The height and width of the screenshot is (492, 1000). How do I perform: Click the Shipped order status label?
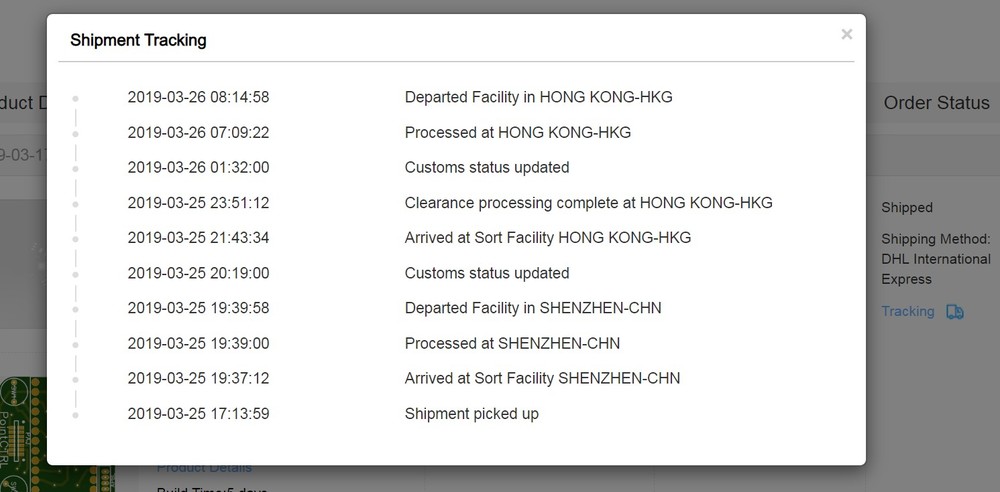click(906, 208)
